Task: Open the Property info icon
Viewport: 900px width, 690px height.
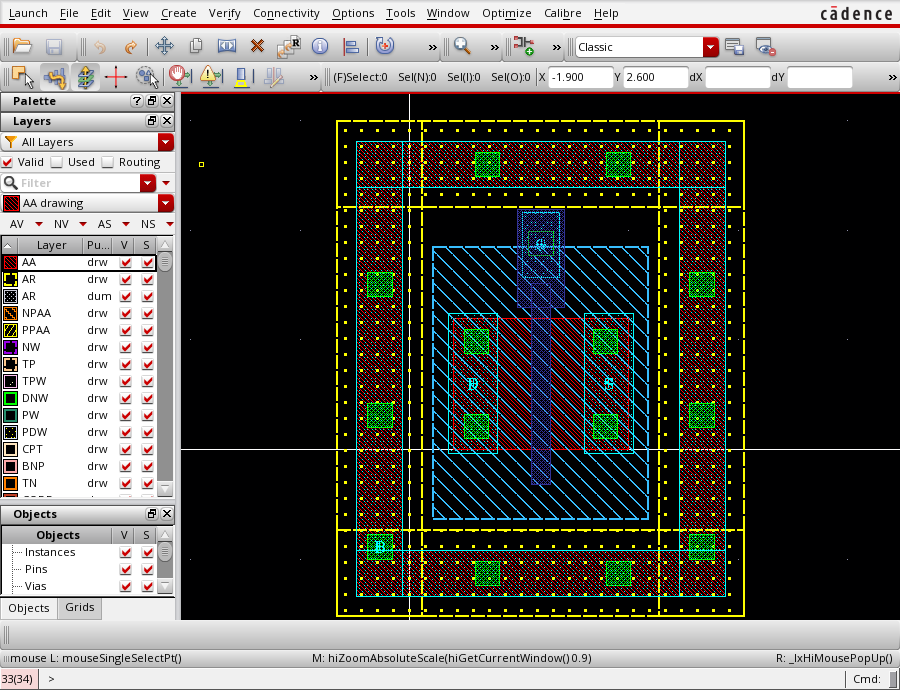Action: coord(320,46)
